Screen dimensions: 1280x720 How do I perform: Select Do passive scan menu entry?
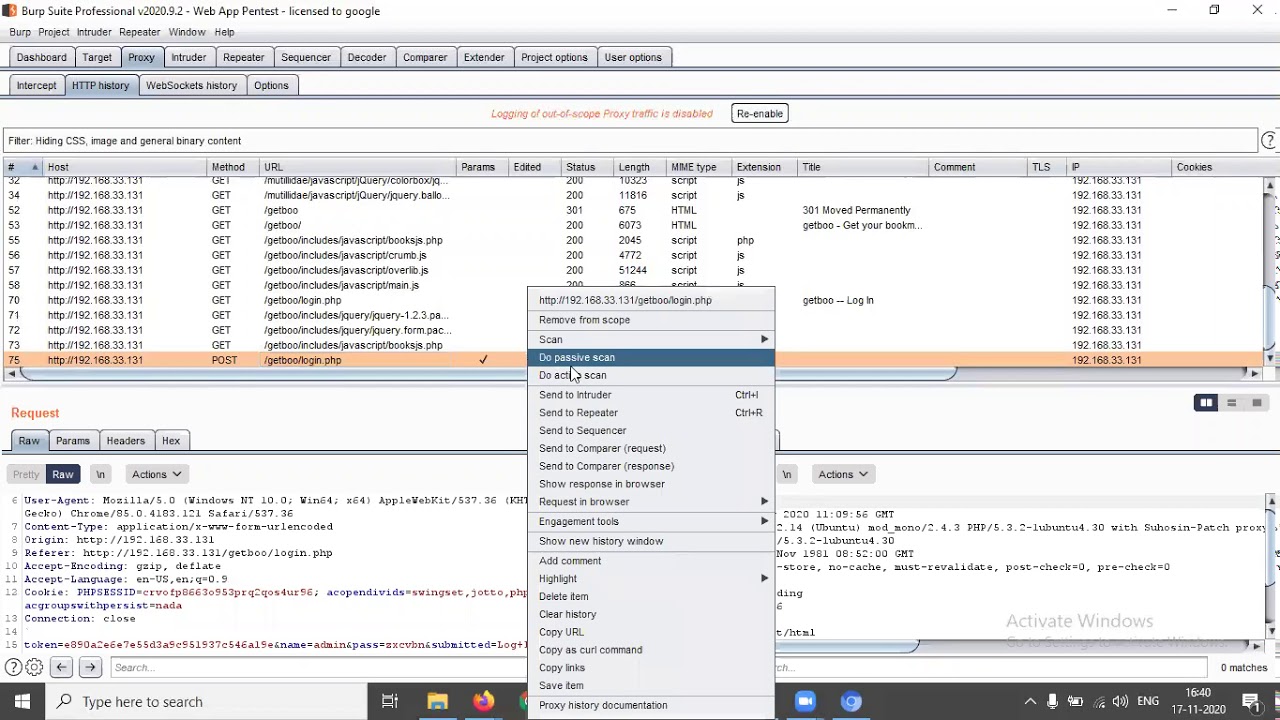(x=651, y=357)
